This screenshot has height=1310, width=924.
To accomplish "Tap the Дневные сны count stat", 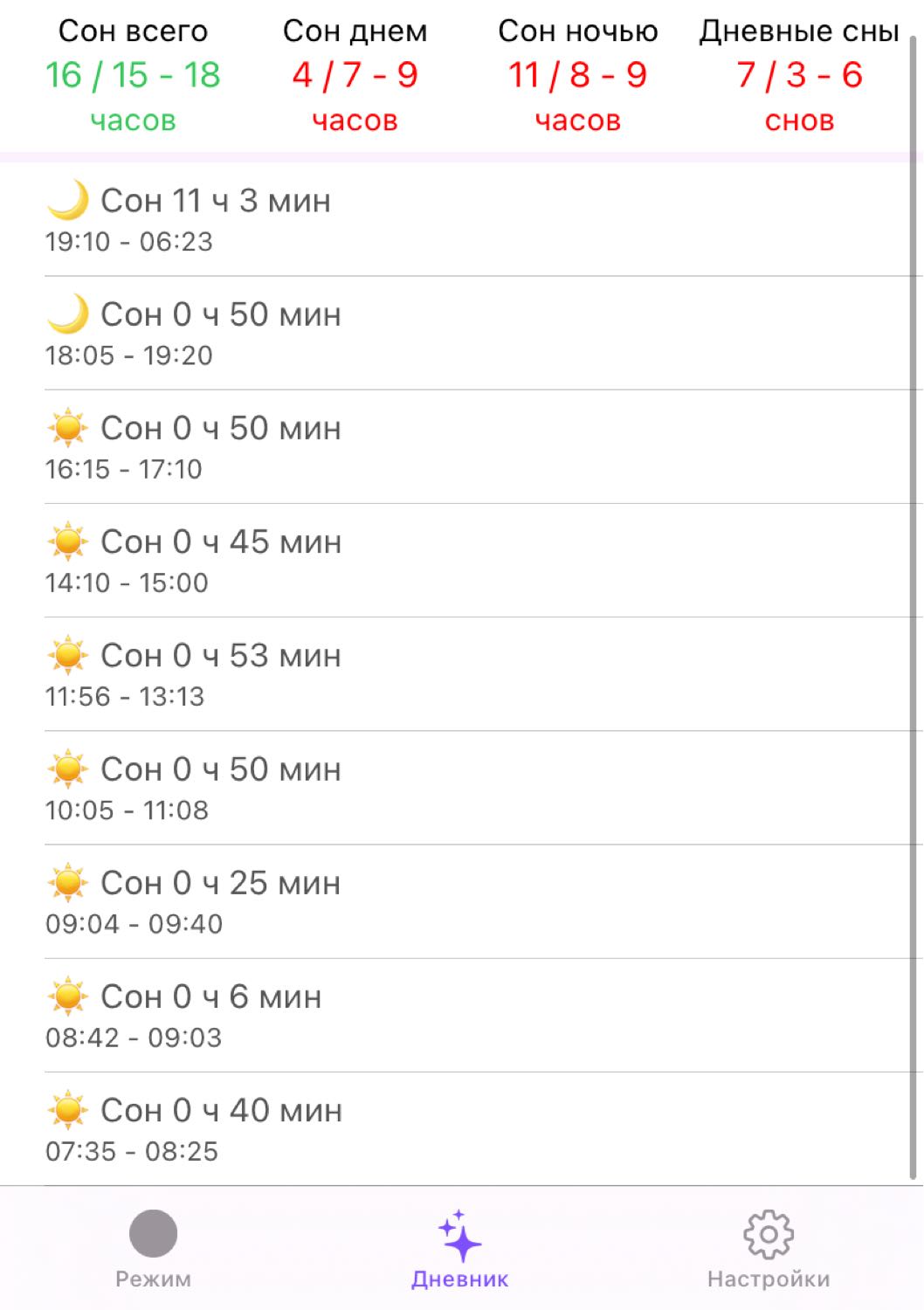I will 799,75.
